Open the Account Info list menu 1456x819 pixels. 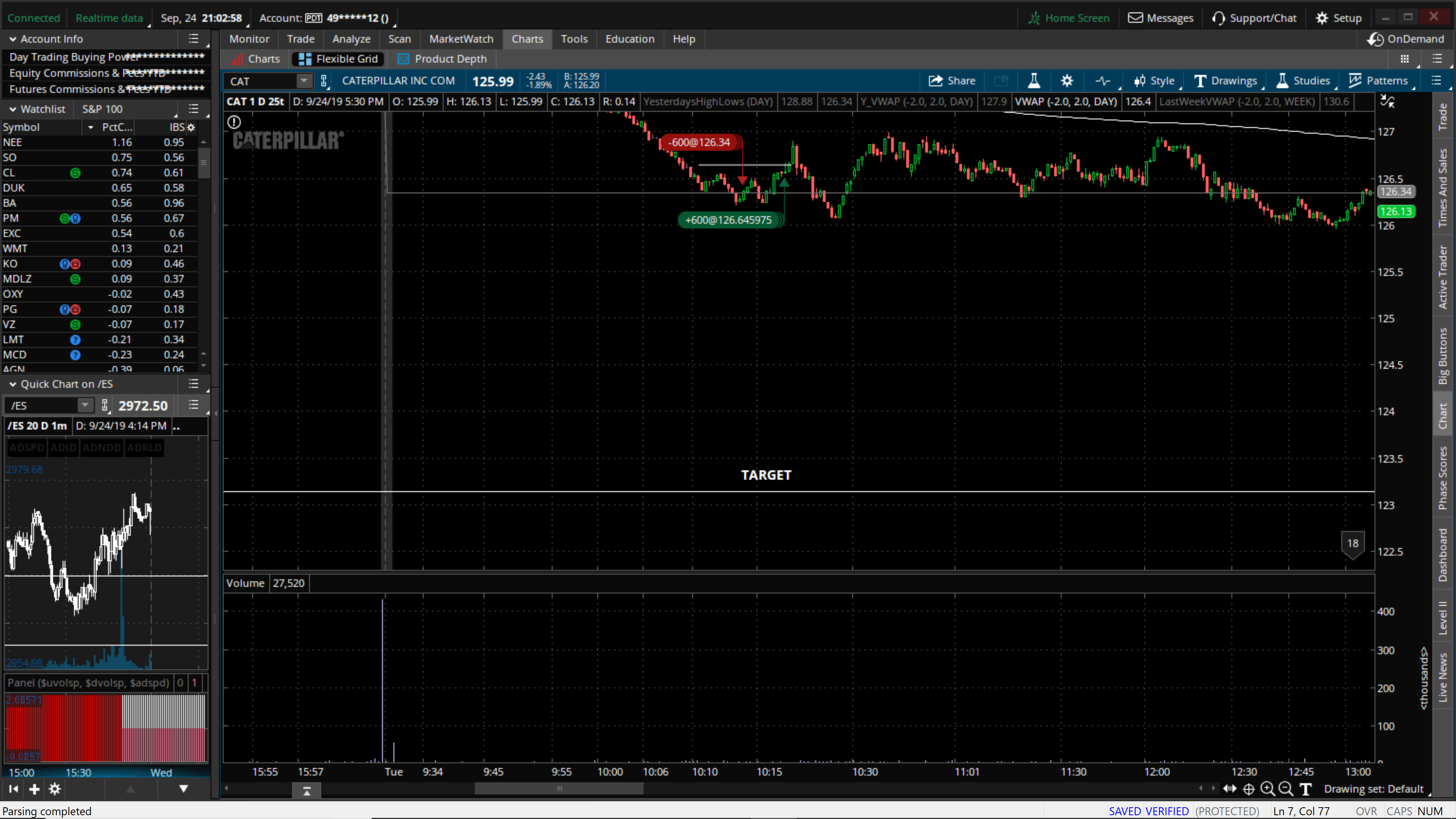tap(194, 39)
